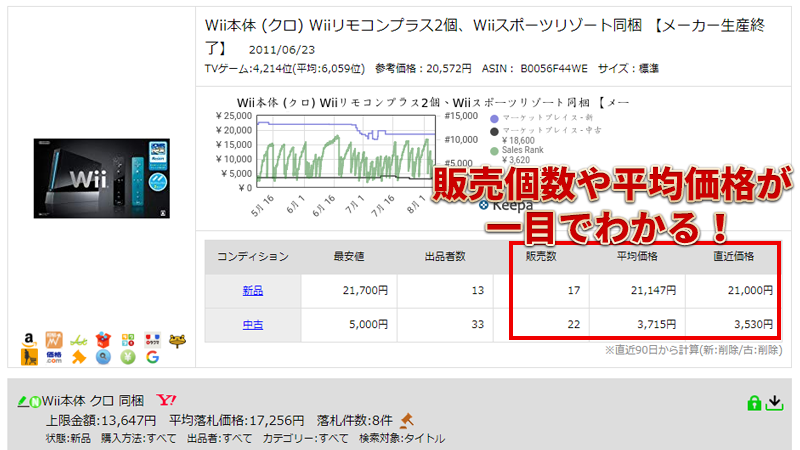Click the 直近価格 column header
The width and height of the screenshot is (800, 450).
point(734,257)
